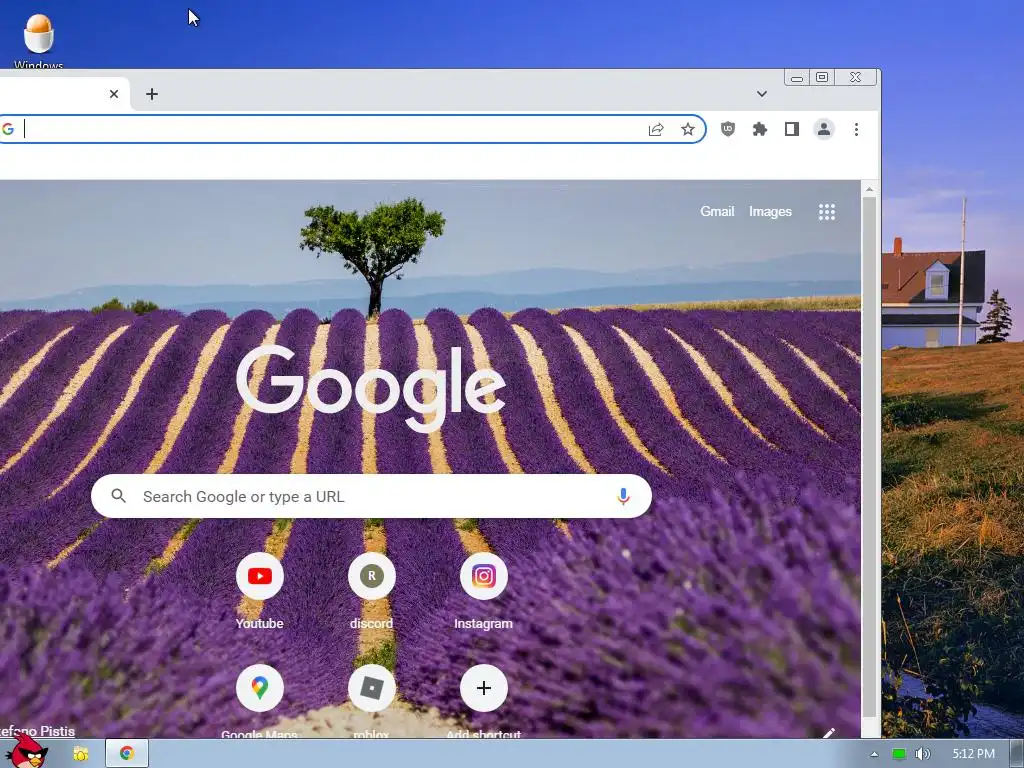Viewport: 1024px width, 768px height.
Task: Click the Search Google or type a URL box
Action: pyautogui.click(x=372, y=496)
